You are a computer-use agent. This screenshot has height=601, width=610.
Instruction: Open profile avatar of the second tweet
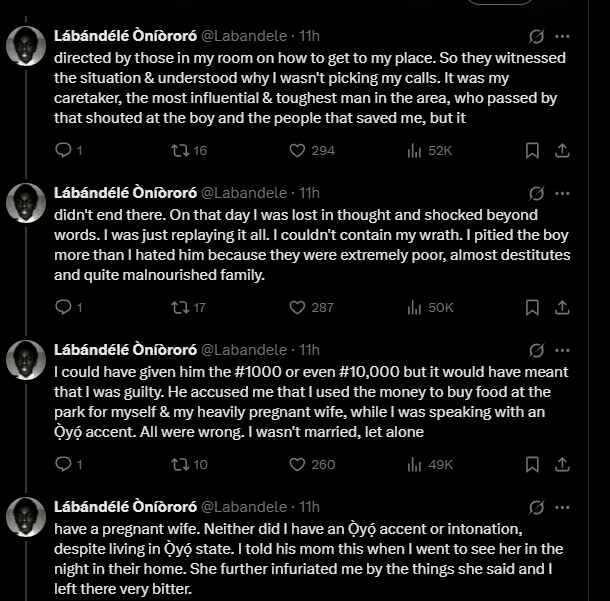point(27,203)
